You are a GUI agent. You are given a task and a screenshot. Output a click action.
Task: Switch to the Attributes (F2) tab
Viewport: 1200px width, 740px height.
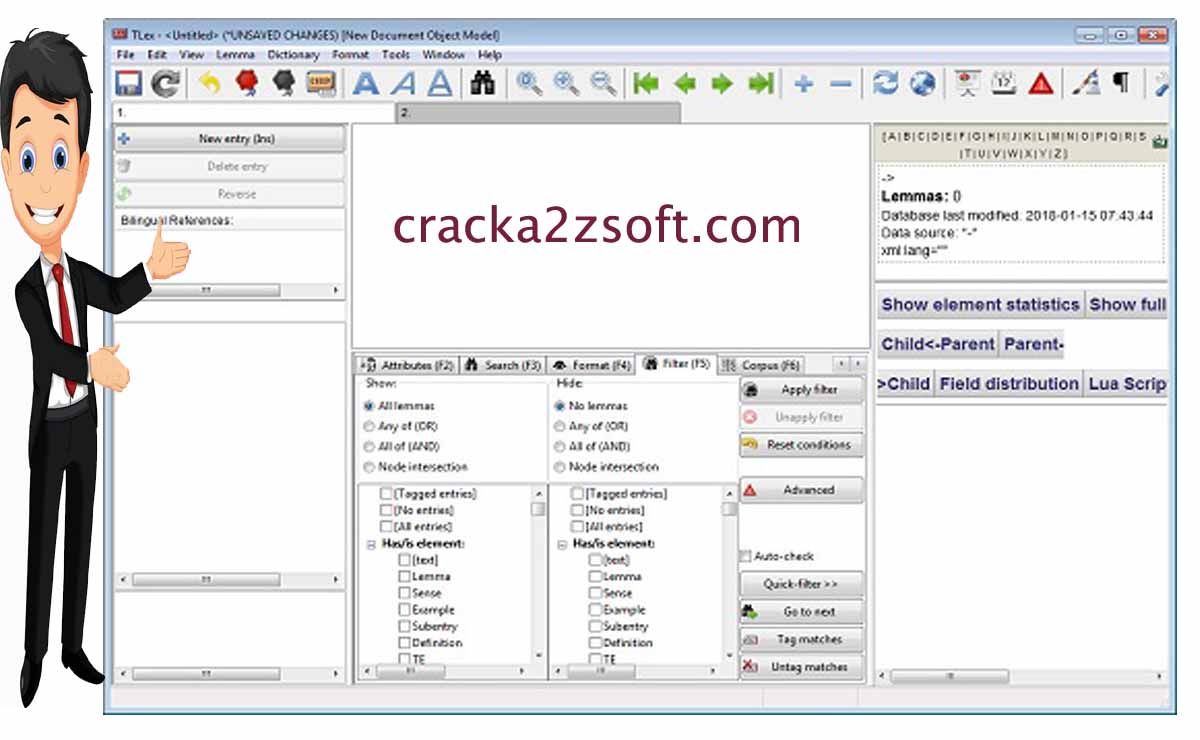pyautogui.click(x=406, y=365)
